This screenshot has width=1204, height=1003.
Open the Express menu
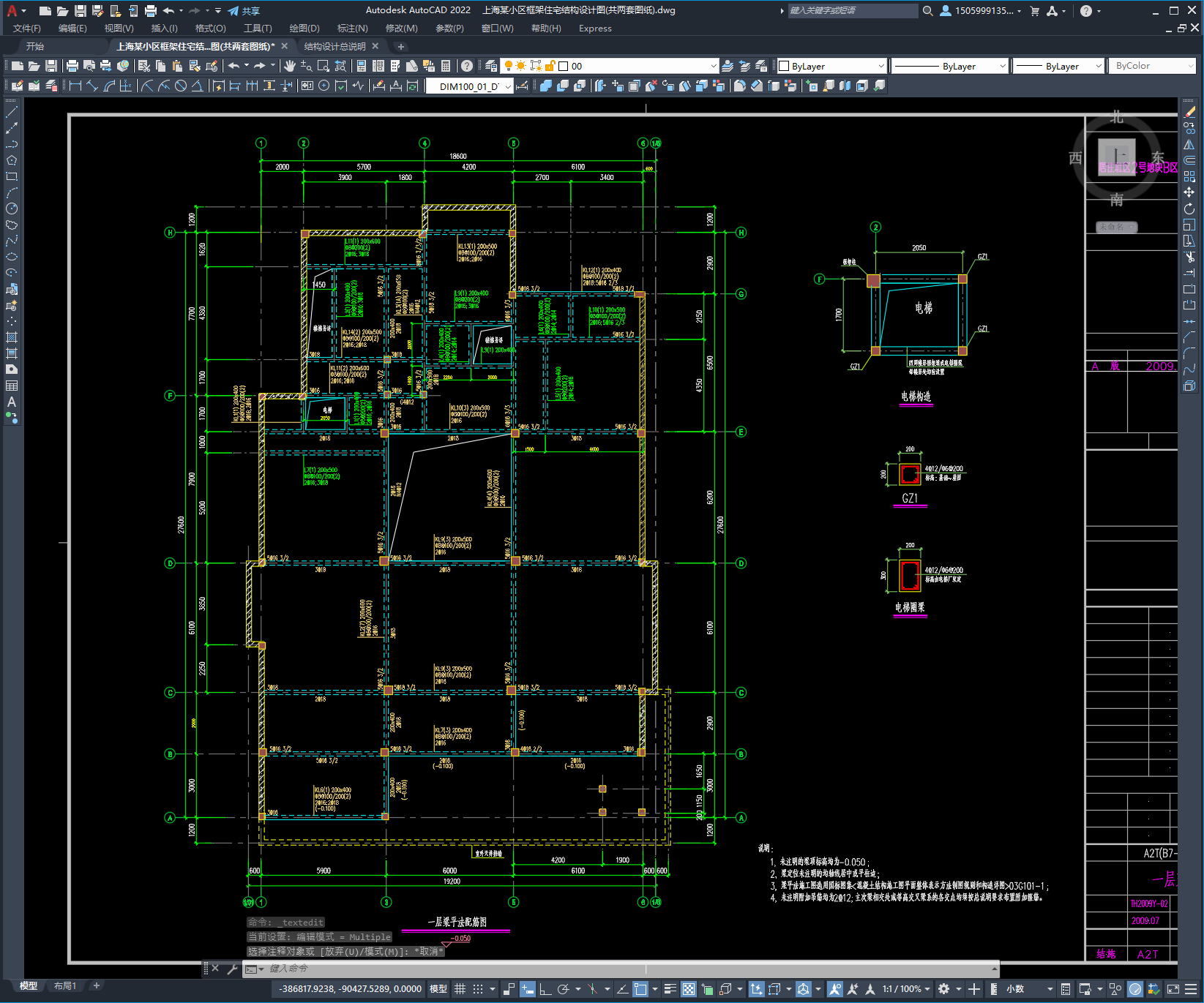click(595, 29)
